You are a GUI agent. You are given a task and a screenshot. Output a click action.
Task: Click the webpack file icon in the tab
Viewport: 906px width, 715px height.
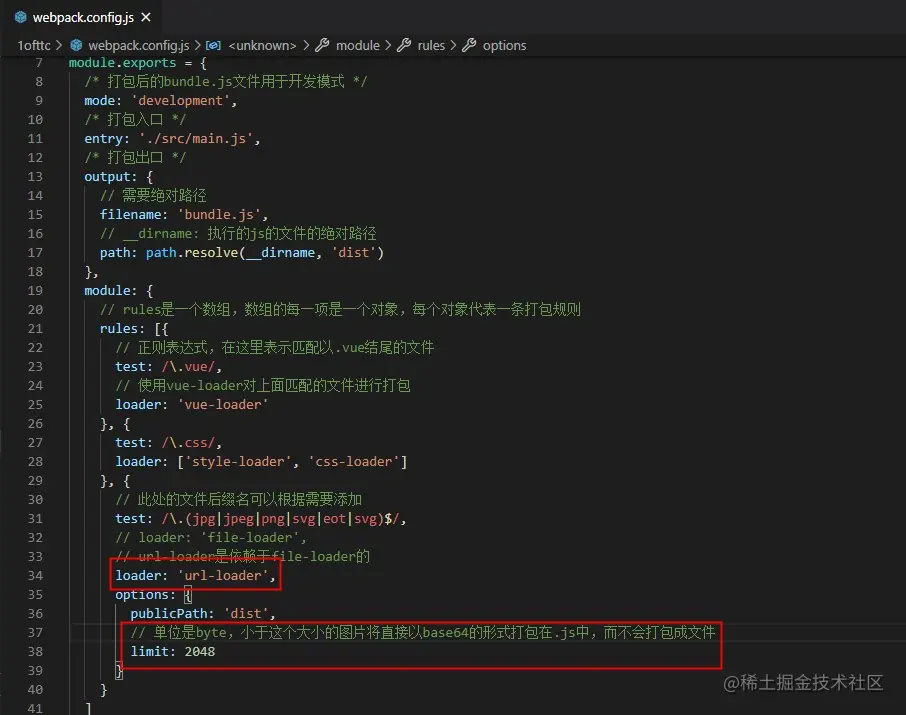point(21,17)
